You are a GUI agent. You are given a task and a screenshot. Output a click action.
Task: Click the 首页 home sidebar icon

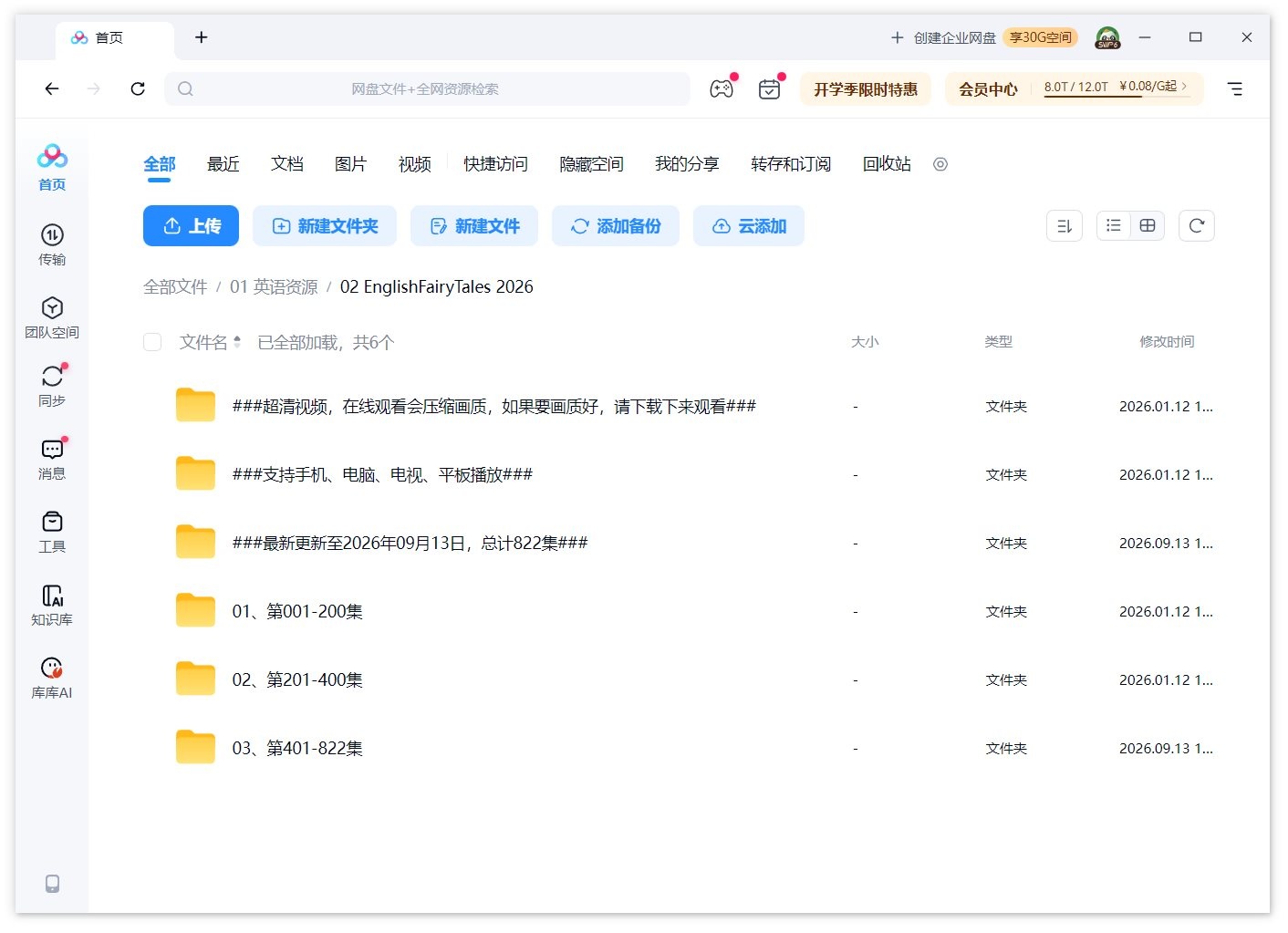(52, 168)
